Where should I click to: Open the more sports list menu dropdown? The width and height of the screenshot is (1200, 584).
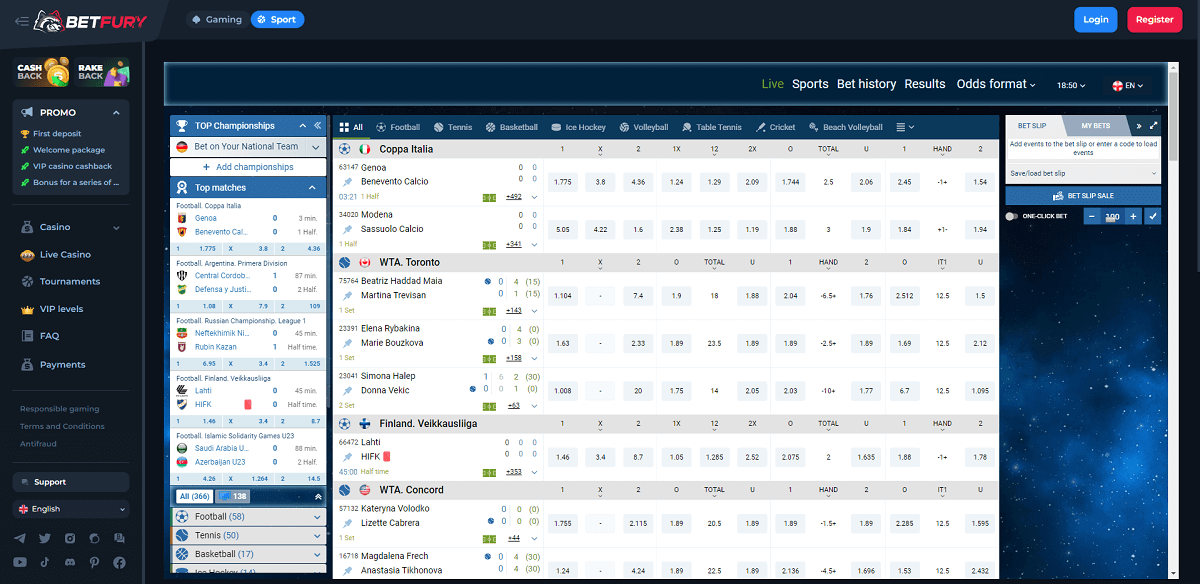(905, 127)
